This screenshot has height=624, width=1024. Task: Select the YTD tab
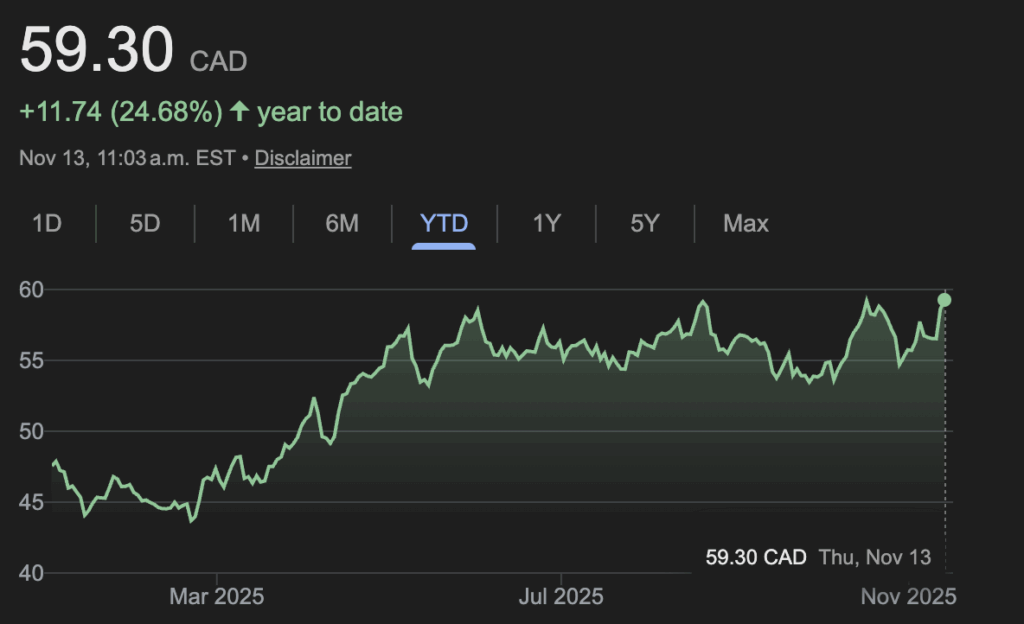444,223
